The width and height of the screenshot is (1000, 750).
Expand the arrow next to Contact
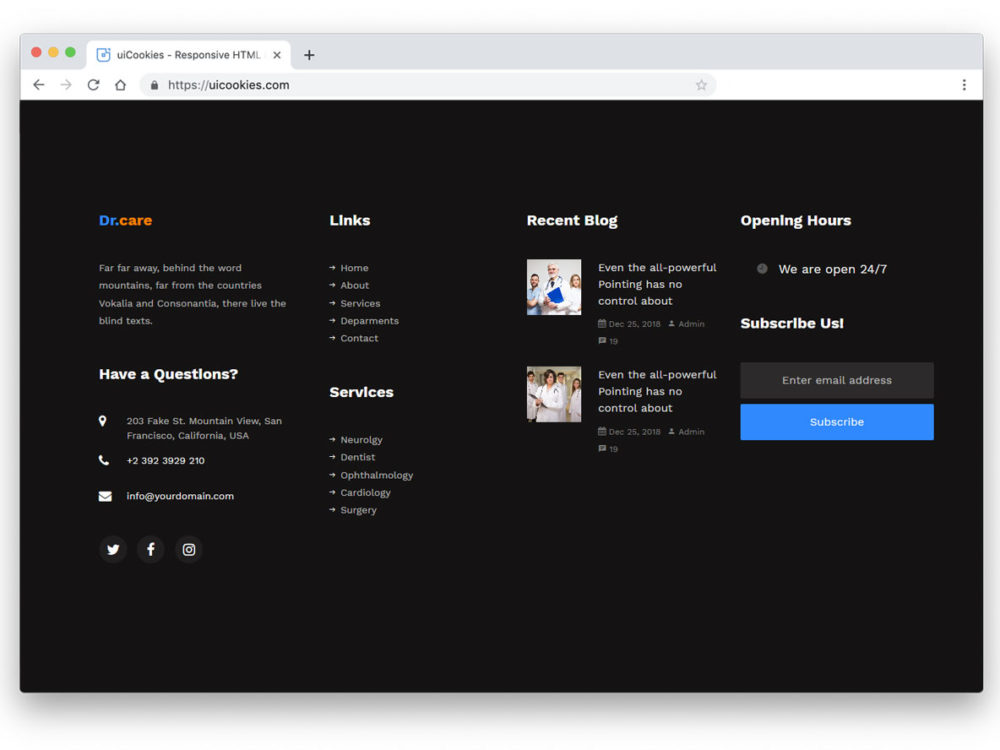pos(333,338)
